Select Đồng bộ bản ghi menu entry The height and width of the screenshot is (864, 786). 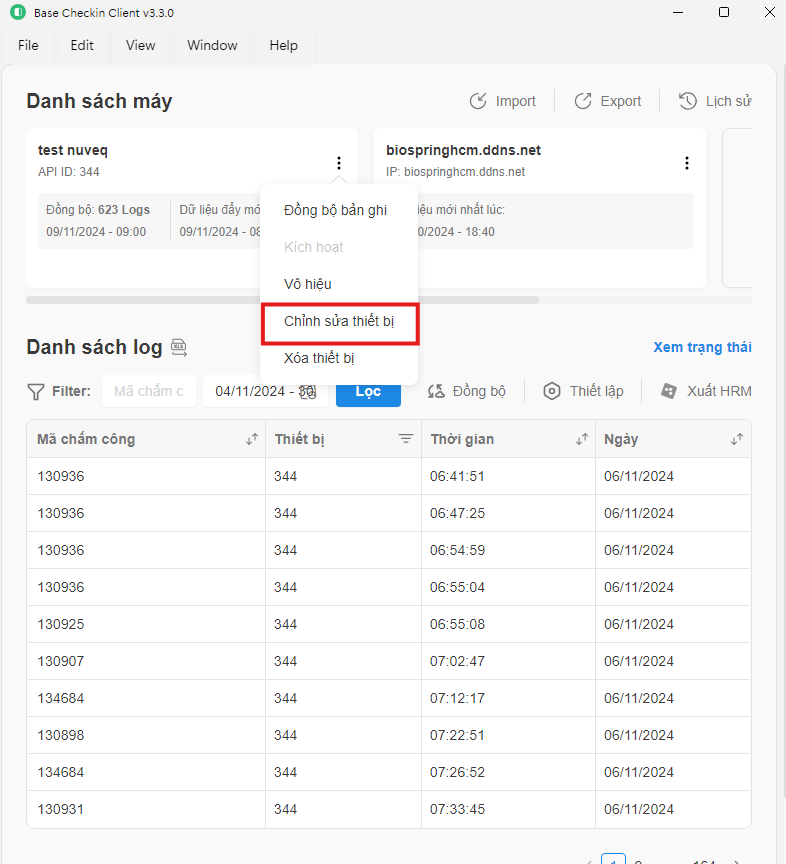pos(335,210)
